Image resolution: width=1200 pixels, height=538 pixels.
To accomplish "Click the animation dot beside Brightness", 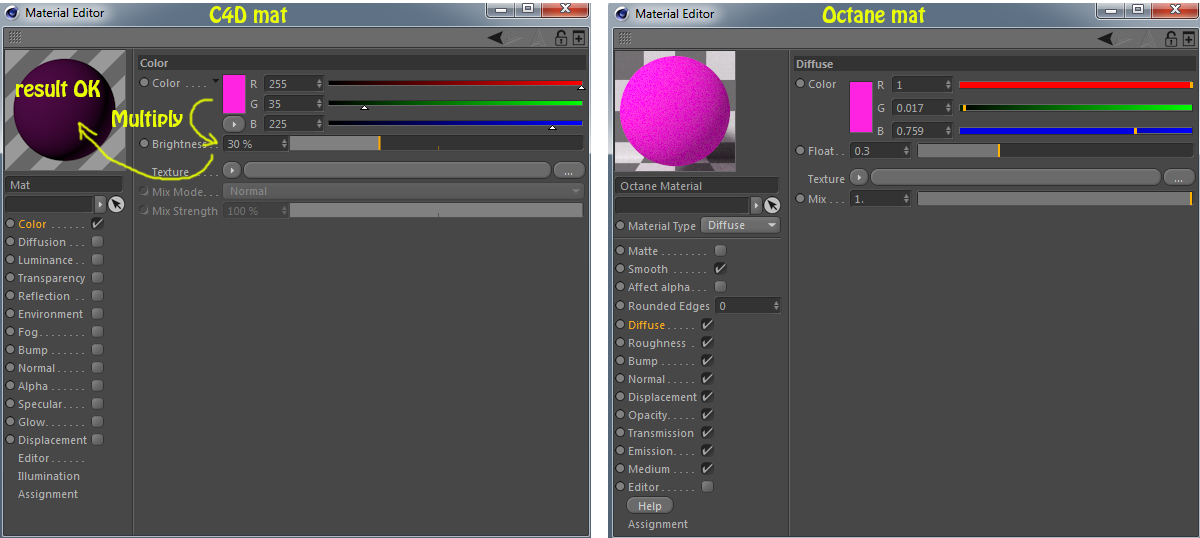I will [x=144, y=143].
